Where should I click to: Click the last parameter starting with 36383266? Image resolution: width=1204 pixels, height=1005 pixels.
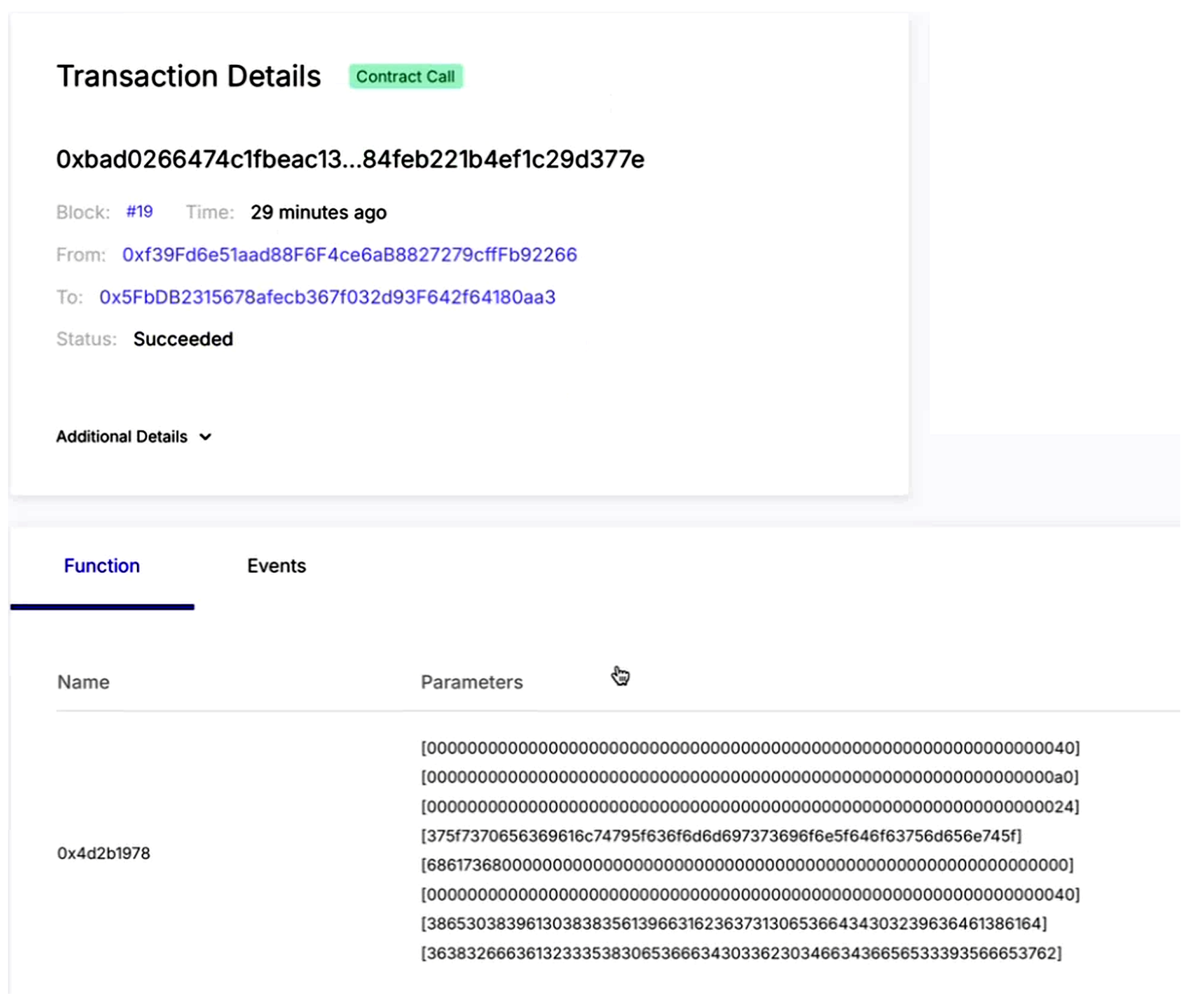[741, 954]
